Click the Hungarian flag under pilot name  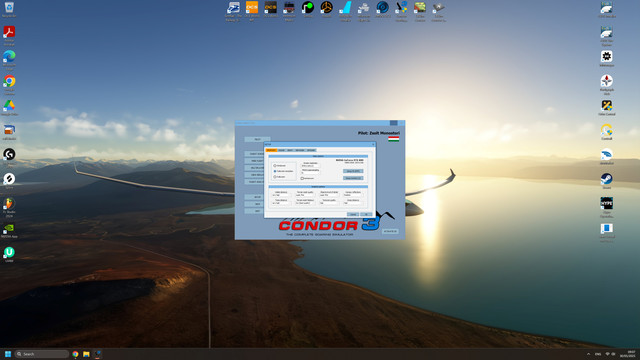(393, 139)
